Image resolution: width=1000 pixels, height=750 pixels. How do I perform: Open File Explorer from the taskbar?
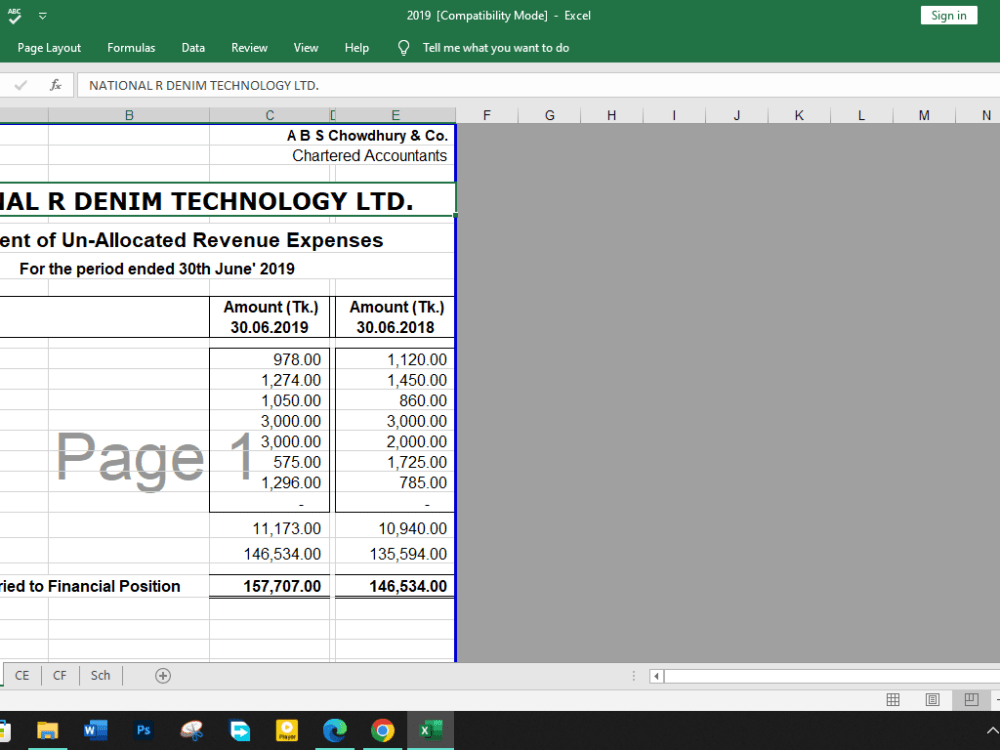pos(48,730)
